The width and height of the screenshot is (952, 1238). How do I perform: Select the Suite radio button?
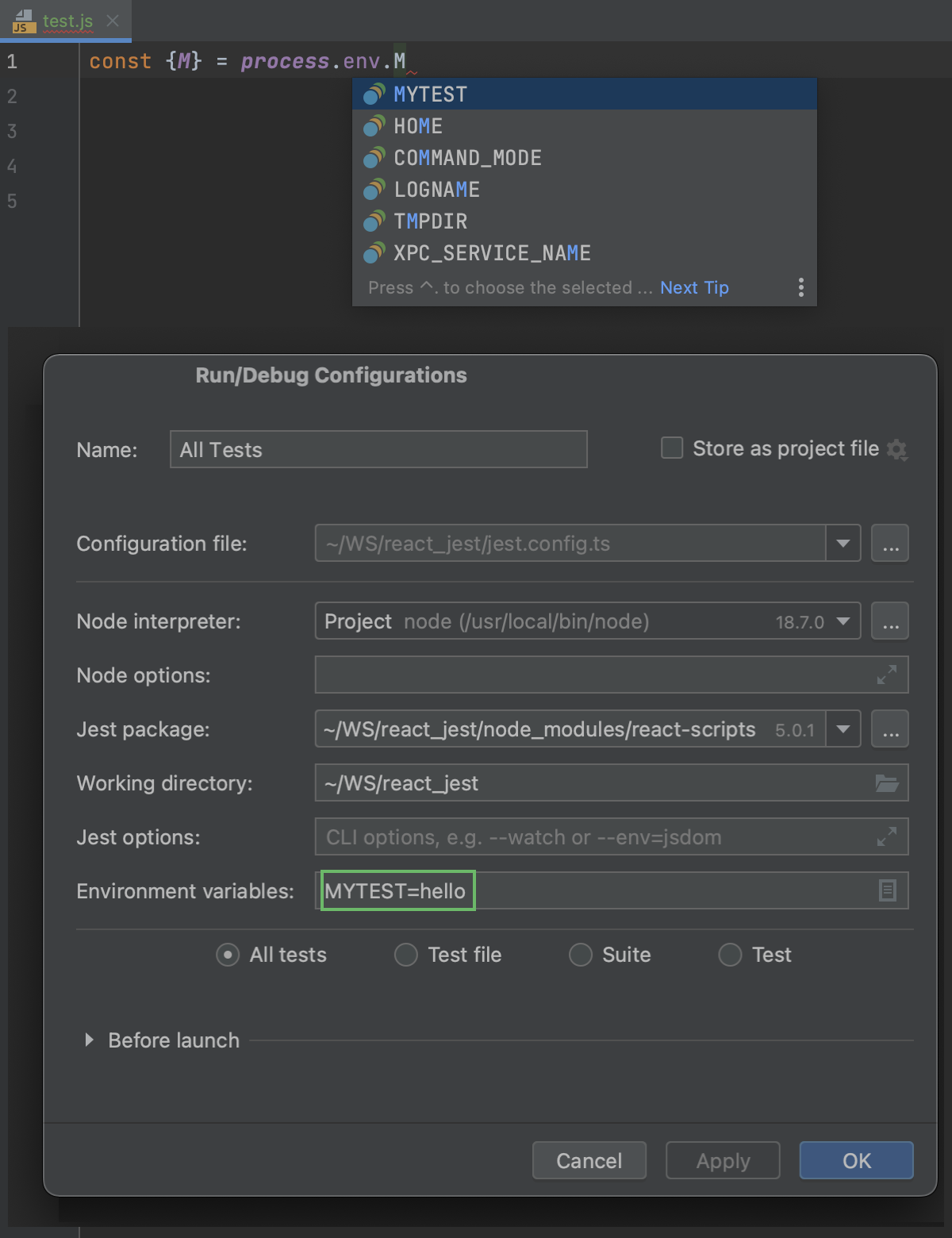click(579, 955)
